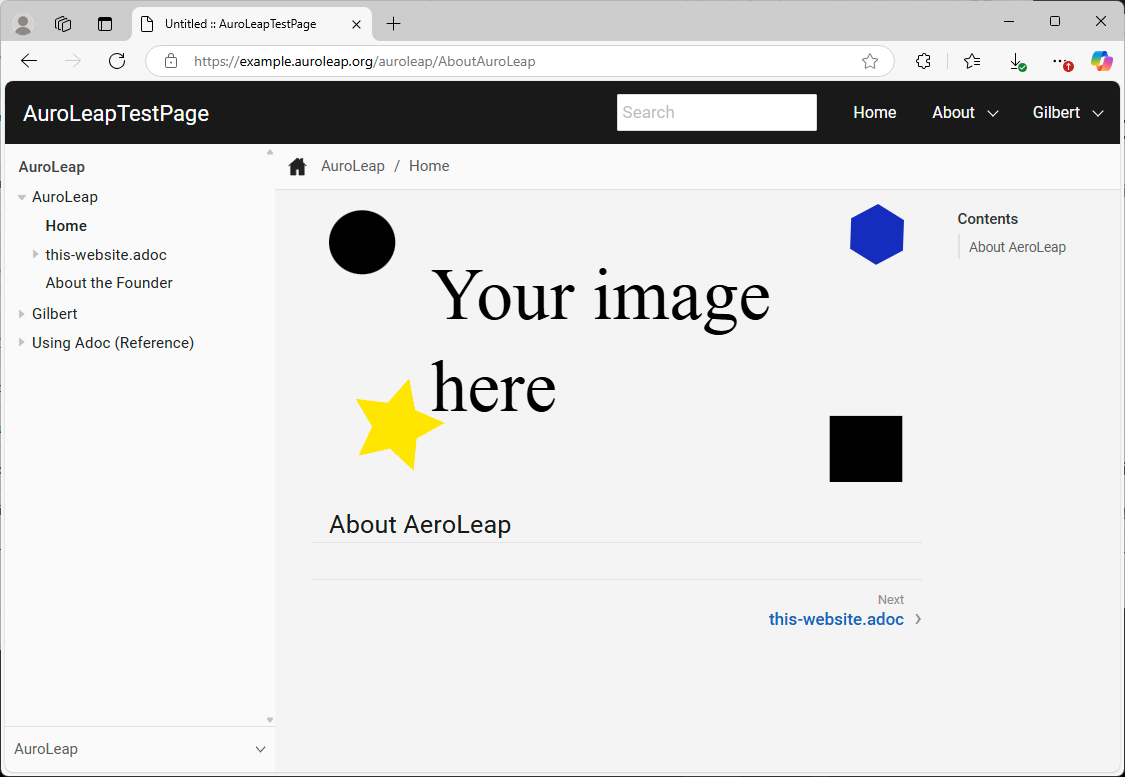Open the About dropdown in the navbar
The width and height of the screenshot is (1125, 777).
click(x=964, y=113)
